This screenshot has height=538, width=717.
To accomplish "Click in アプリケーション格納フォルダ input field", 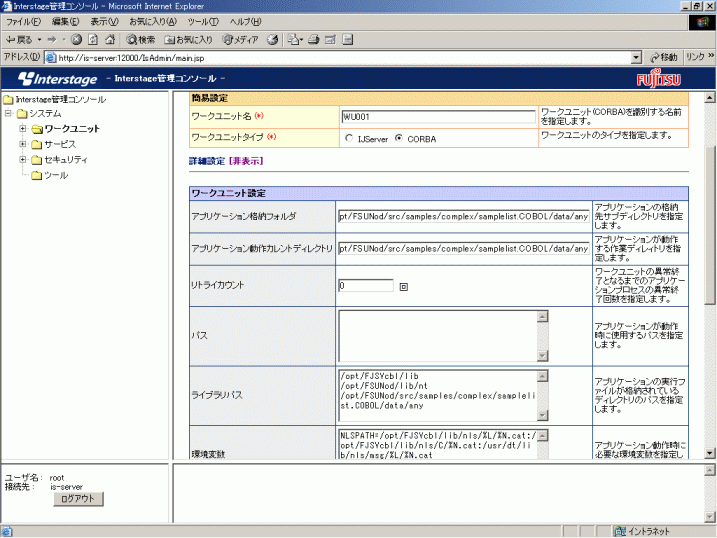I will (464, 217).
